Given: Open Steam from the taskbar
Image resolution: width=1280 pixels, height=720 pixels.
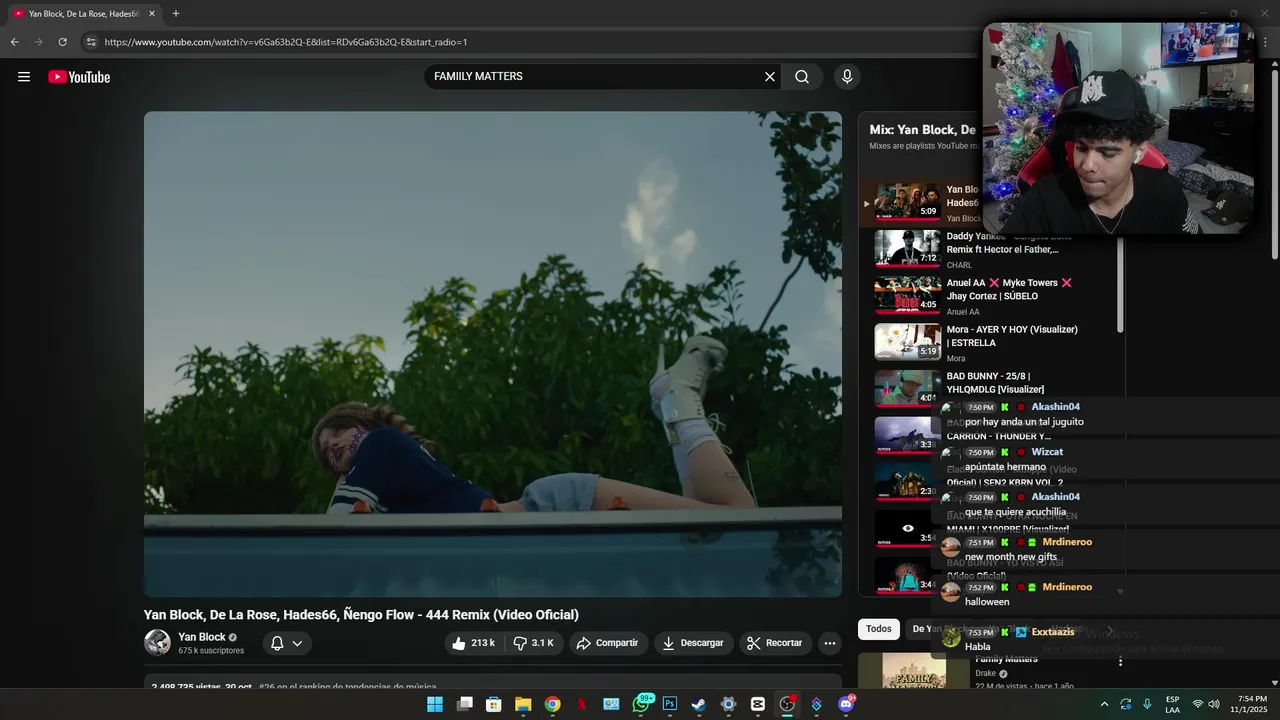Looking at the screenshot, I should [x=699, y=704].
